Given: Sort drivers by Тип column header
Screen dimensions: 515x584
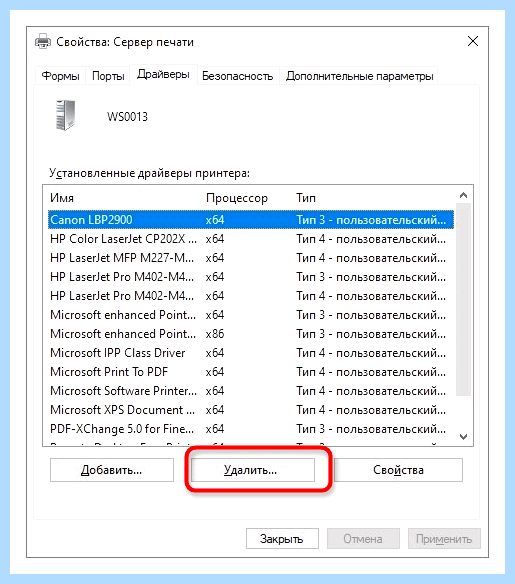Looking at the screenshot, I should (306, 198).
